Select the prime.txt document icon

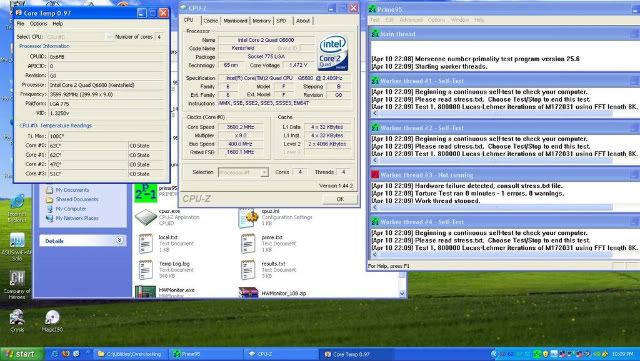pos(248,244)
